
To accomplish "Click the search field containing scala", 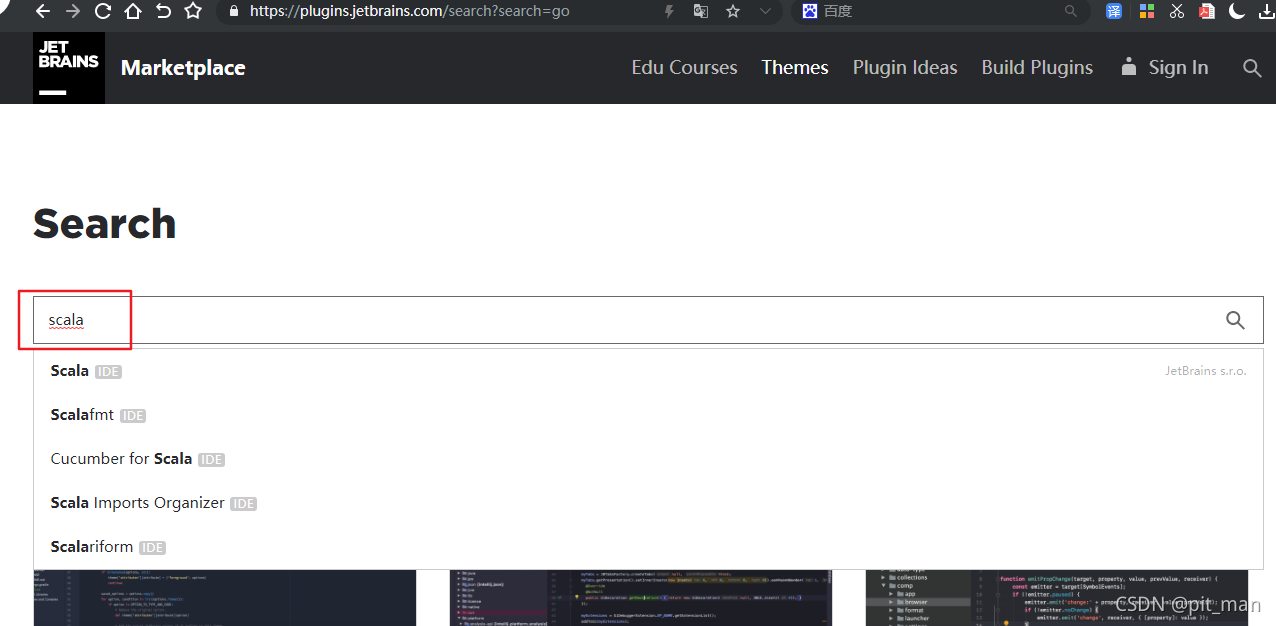I will point(648,320).
